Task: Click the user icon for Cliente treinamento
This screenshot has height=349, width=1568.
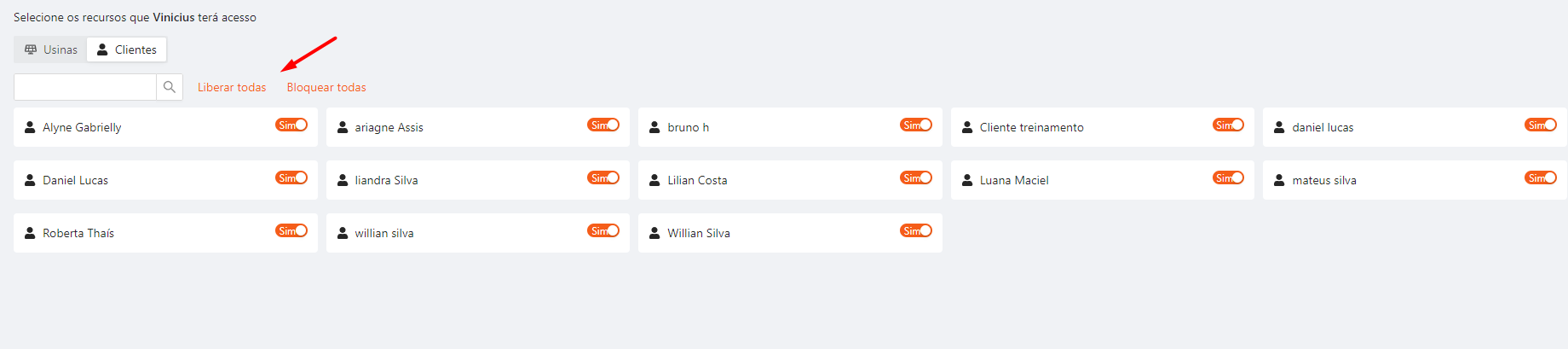Action: click(x=967, y=127)
